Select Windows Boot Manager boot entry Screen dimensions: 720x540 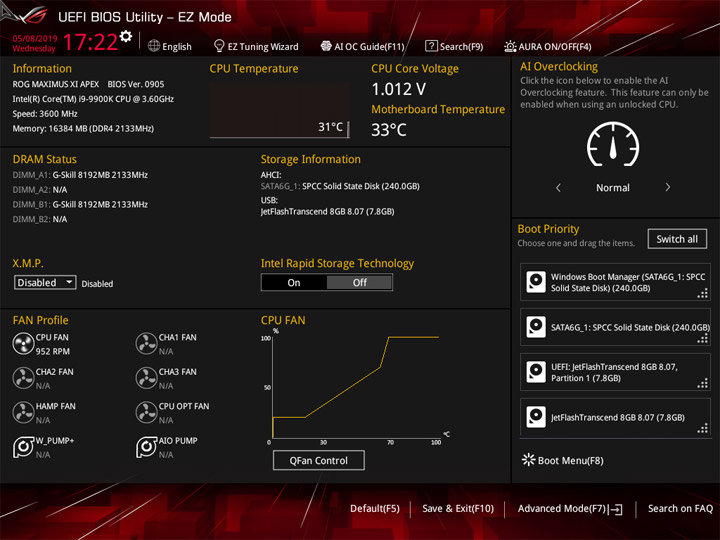(615, 282)
